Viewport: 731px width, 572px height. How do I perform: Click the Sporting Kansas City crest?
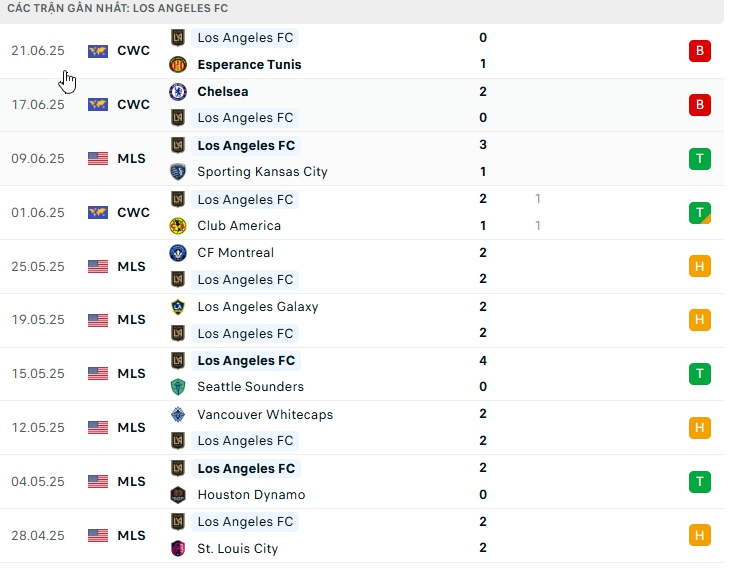[178, 171]
